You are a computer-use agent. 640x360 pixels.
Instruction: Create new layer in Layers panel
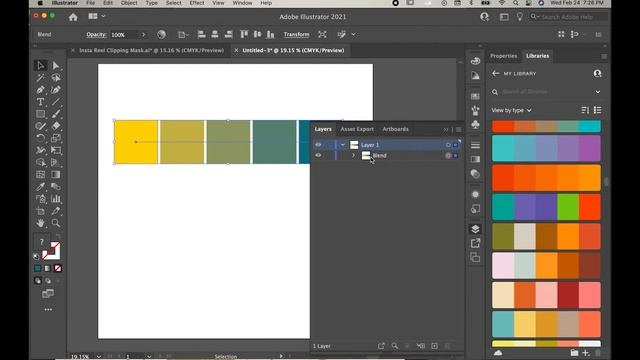point(434,346)
